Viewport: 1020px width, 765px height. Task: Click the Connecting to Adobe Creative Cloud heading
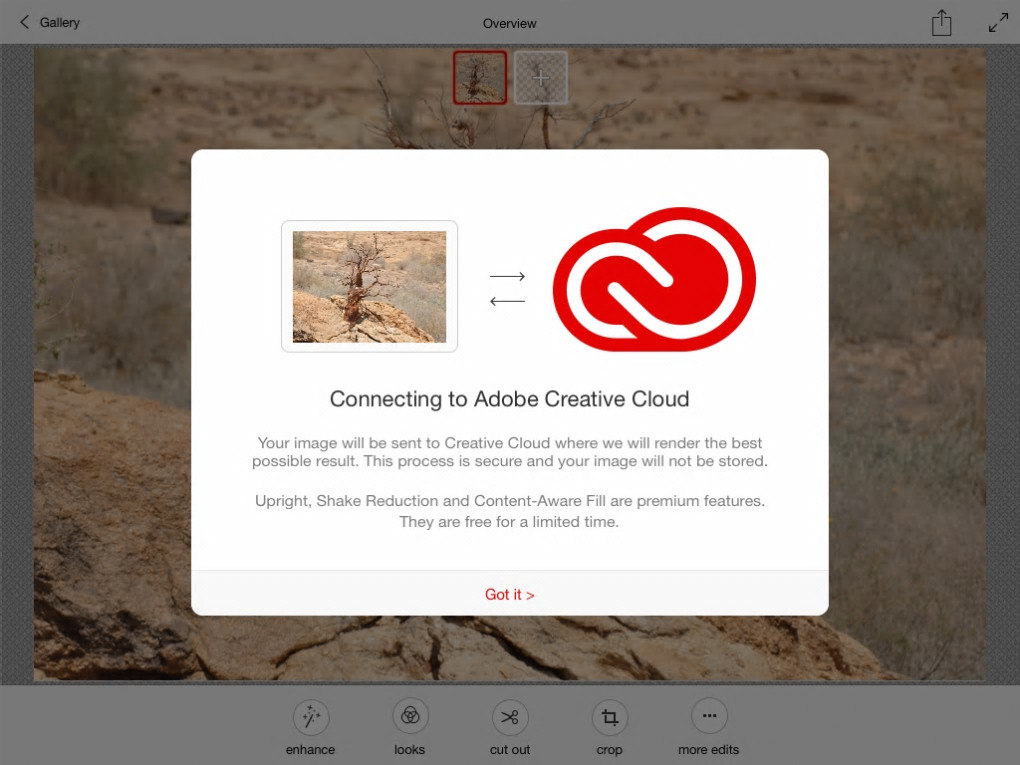click(509, 399)
